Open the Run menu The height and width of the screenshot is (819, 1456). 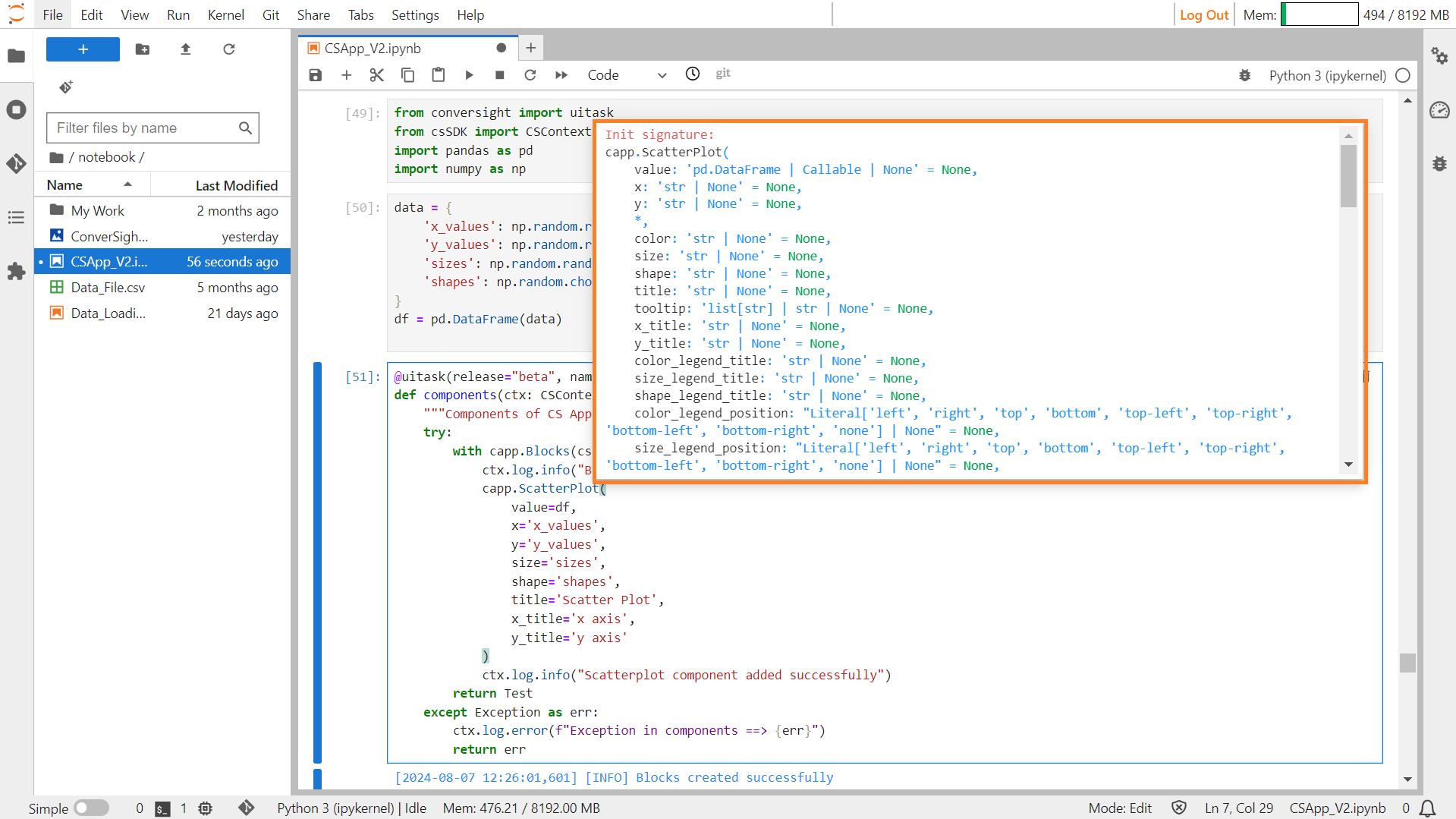178,14
